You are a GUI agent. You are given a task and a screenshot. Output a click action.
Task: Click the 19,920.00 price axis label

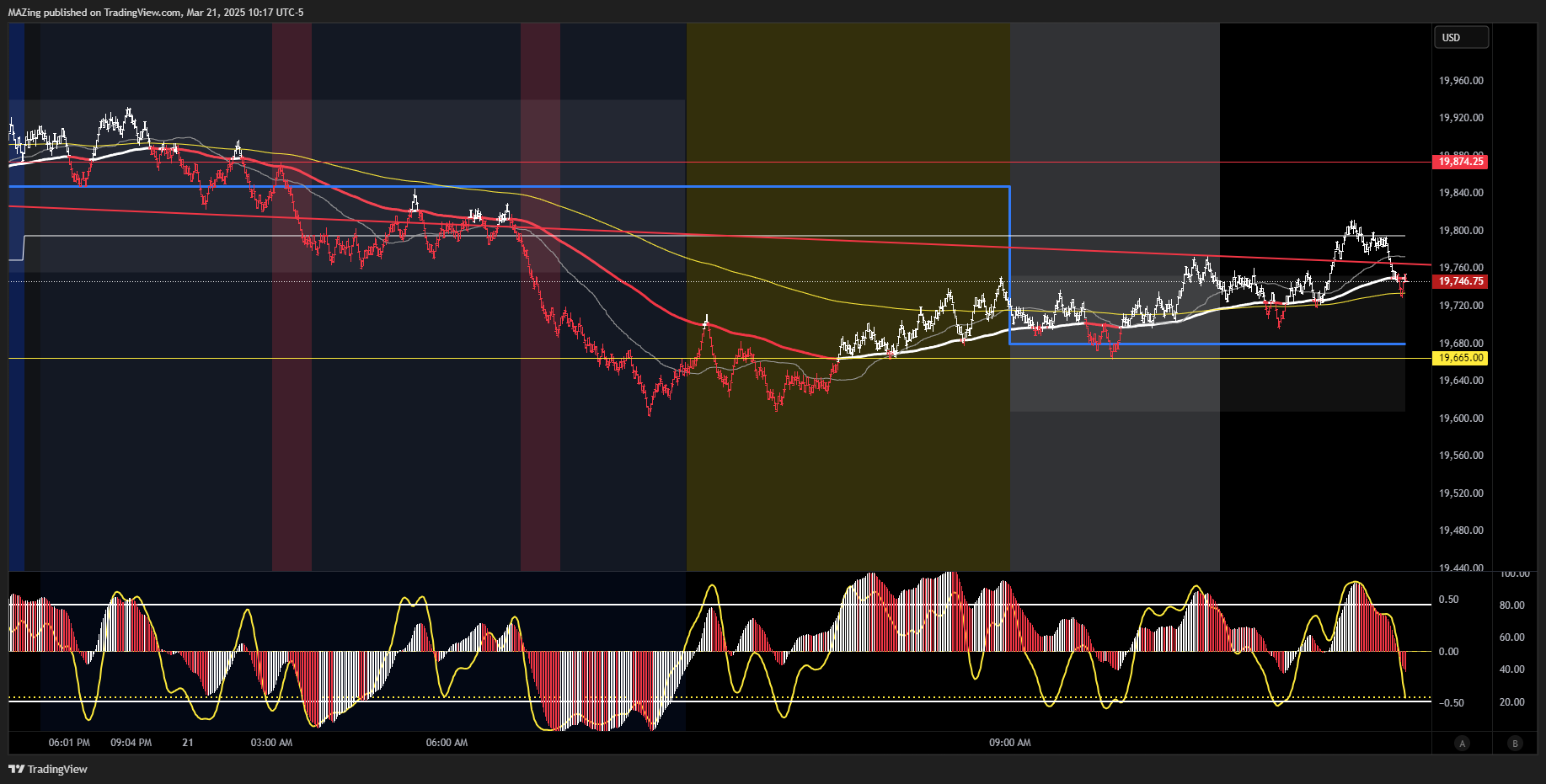click(x=1461, y=118)
